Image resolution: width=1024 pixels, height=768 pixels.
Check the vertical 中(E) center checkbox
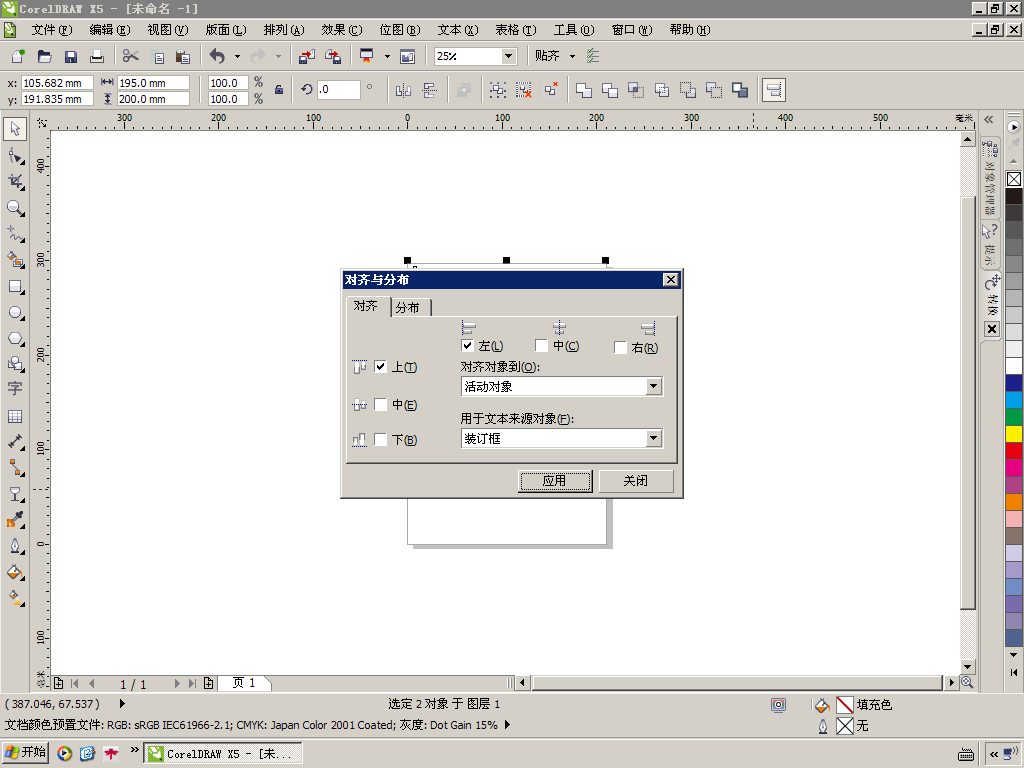(x=380, y=405)
